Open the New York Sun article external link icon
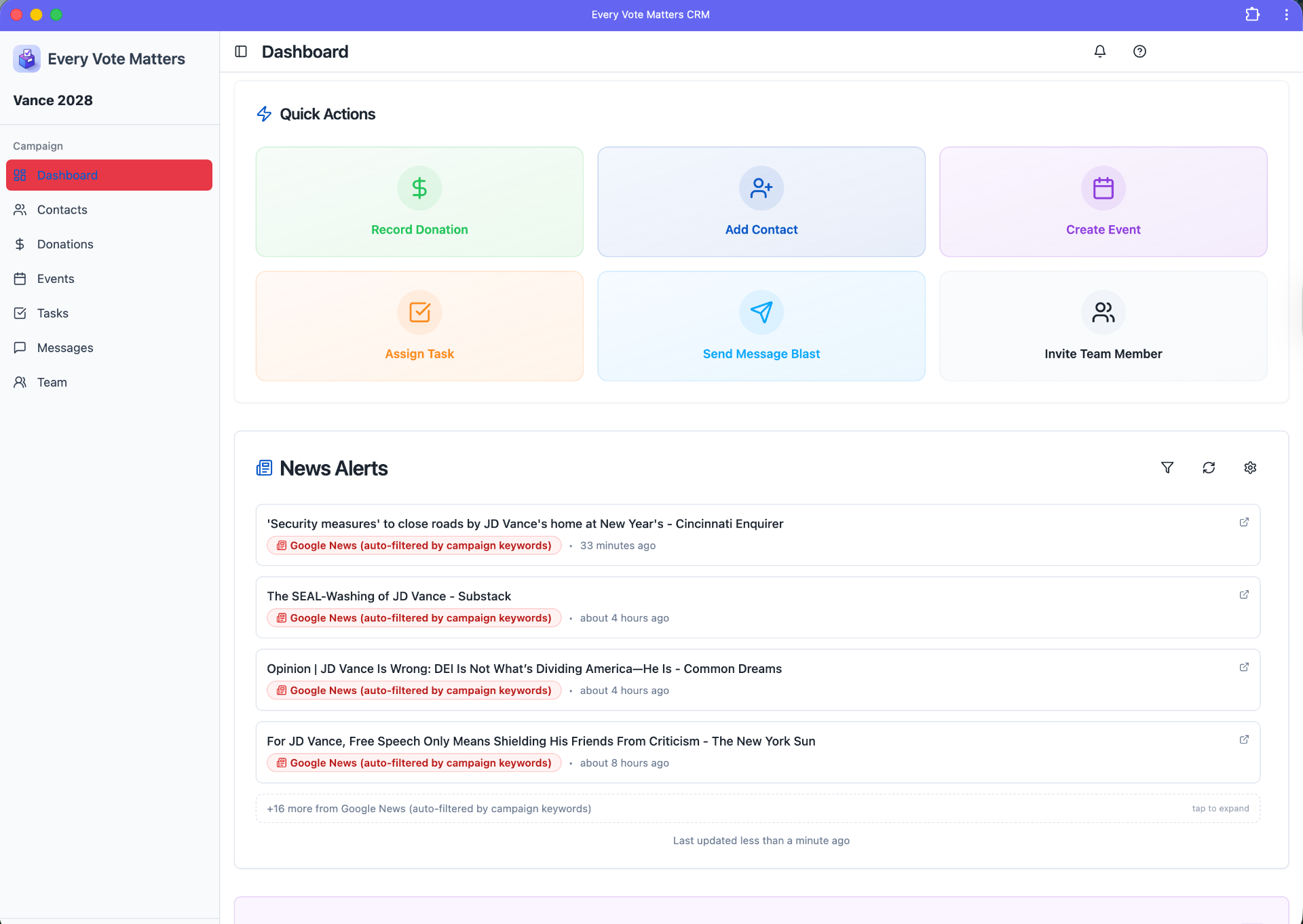1303x924 pixels. [1244, 740]
